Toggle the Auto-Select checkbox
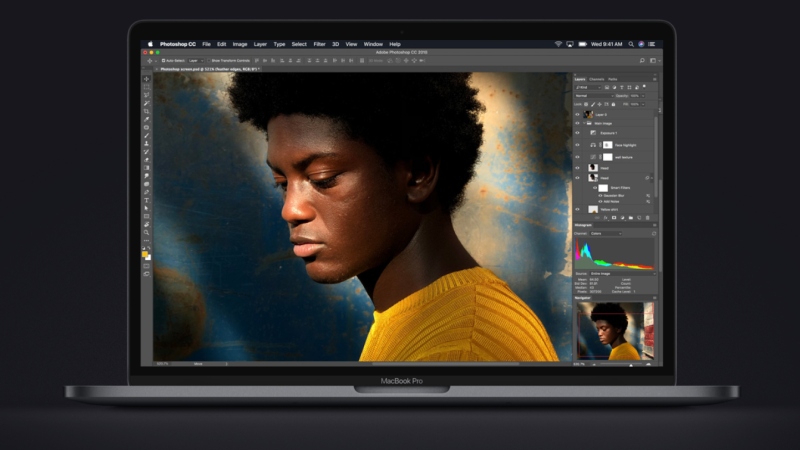The width and height of the screenshot is (800, 450). (163, 61)
